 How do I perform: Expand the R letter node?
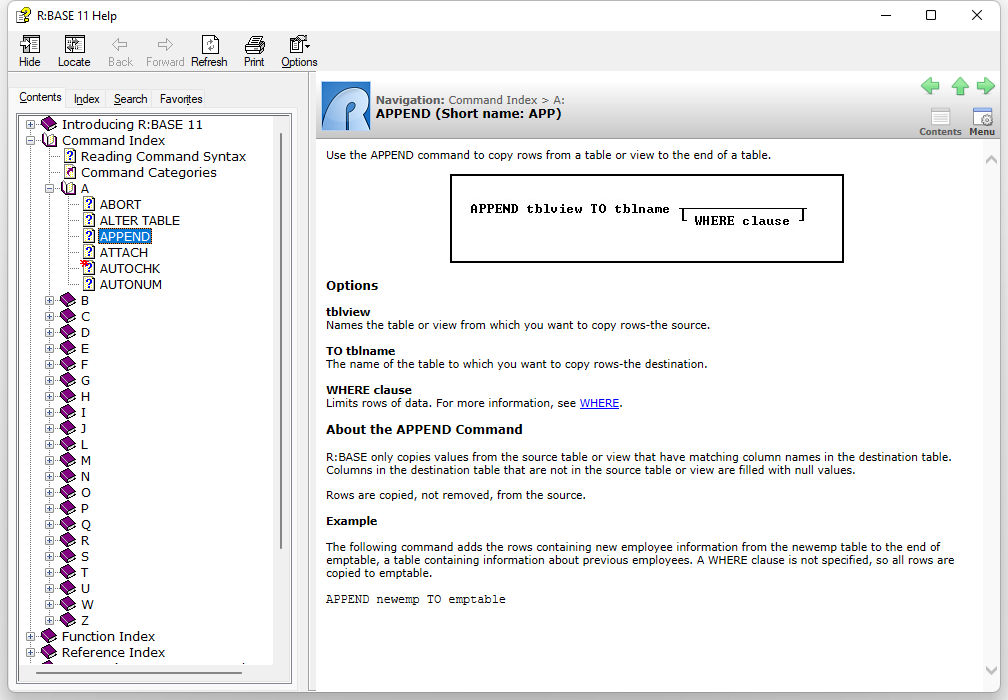click(x=50, y=541)
